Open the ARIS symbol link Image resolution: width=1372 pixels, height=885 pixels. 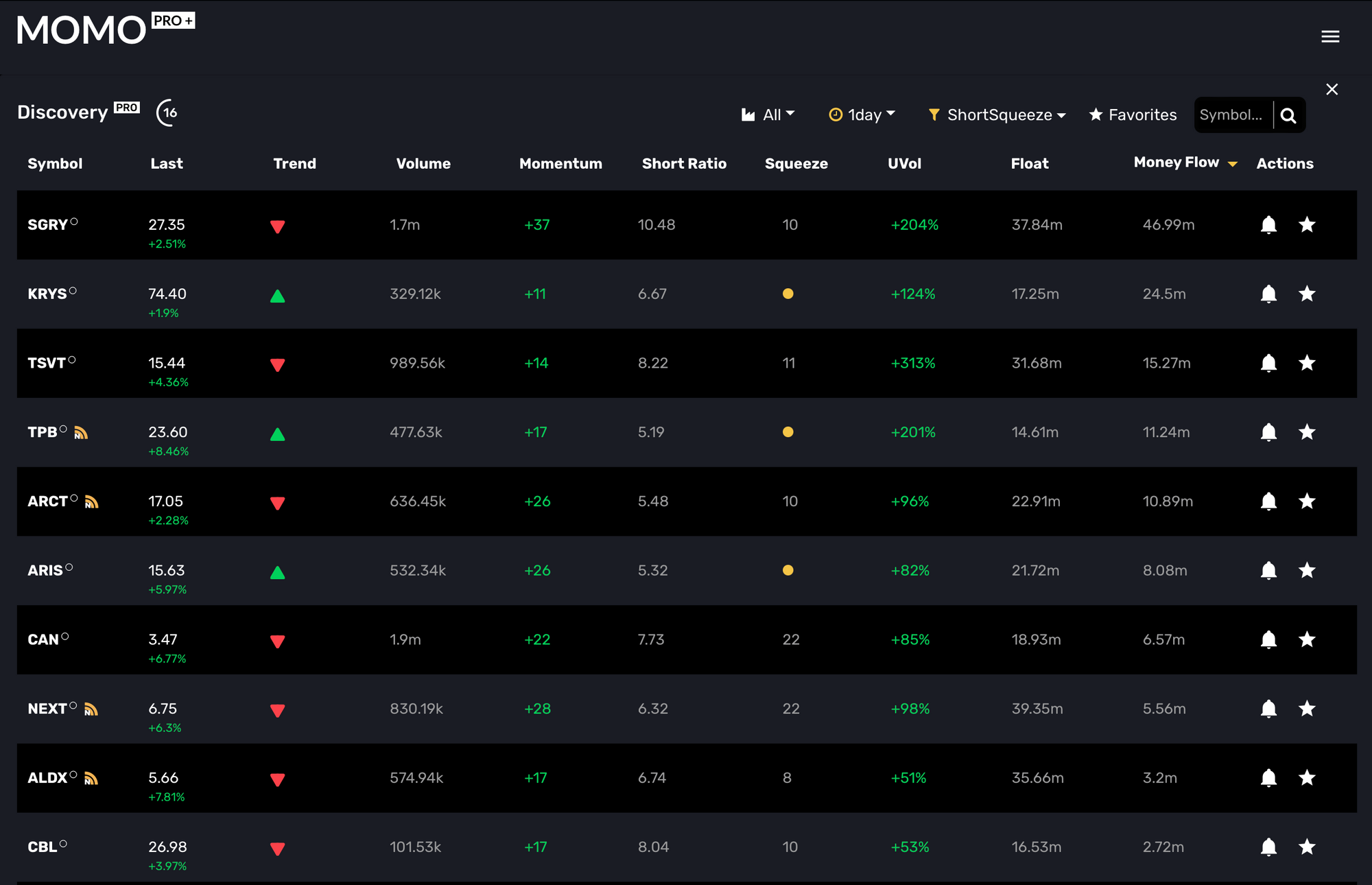[x=45, y=571]
